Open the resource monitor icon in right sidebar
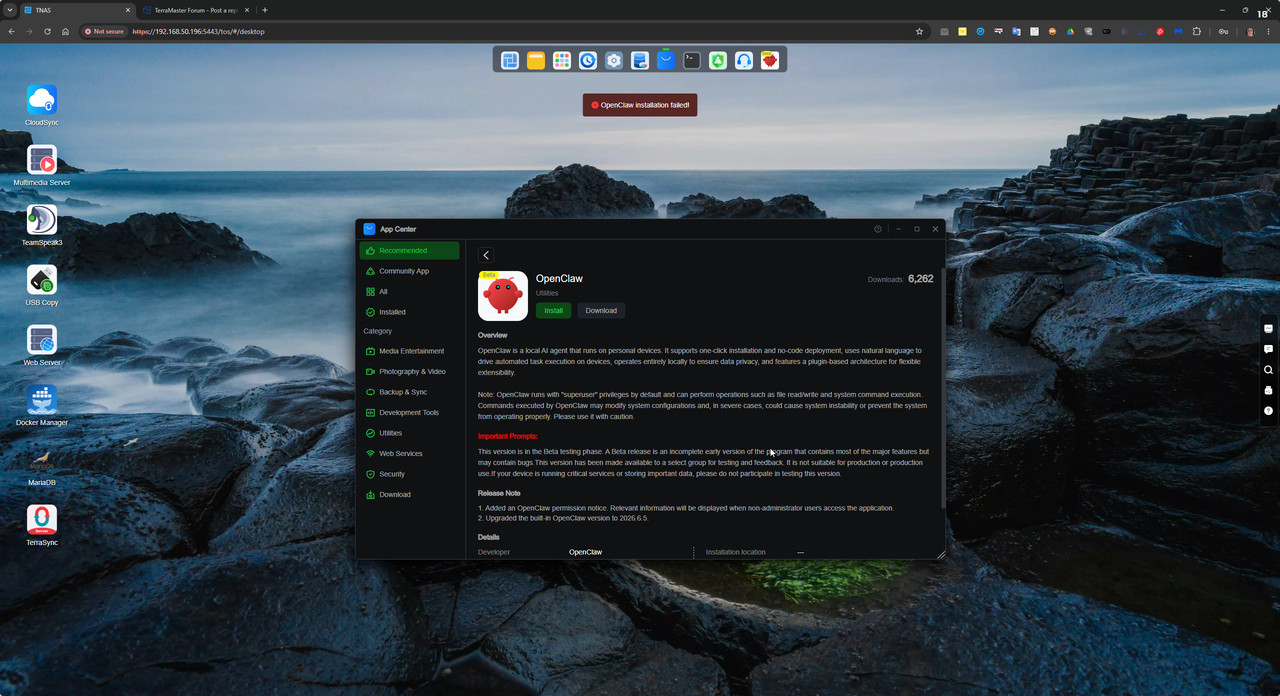Image resolution: width=1280 pixels, height=696 pixels. click(x=1268, y=329)
